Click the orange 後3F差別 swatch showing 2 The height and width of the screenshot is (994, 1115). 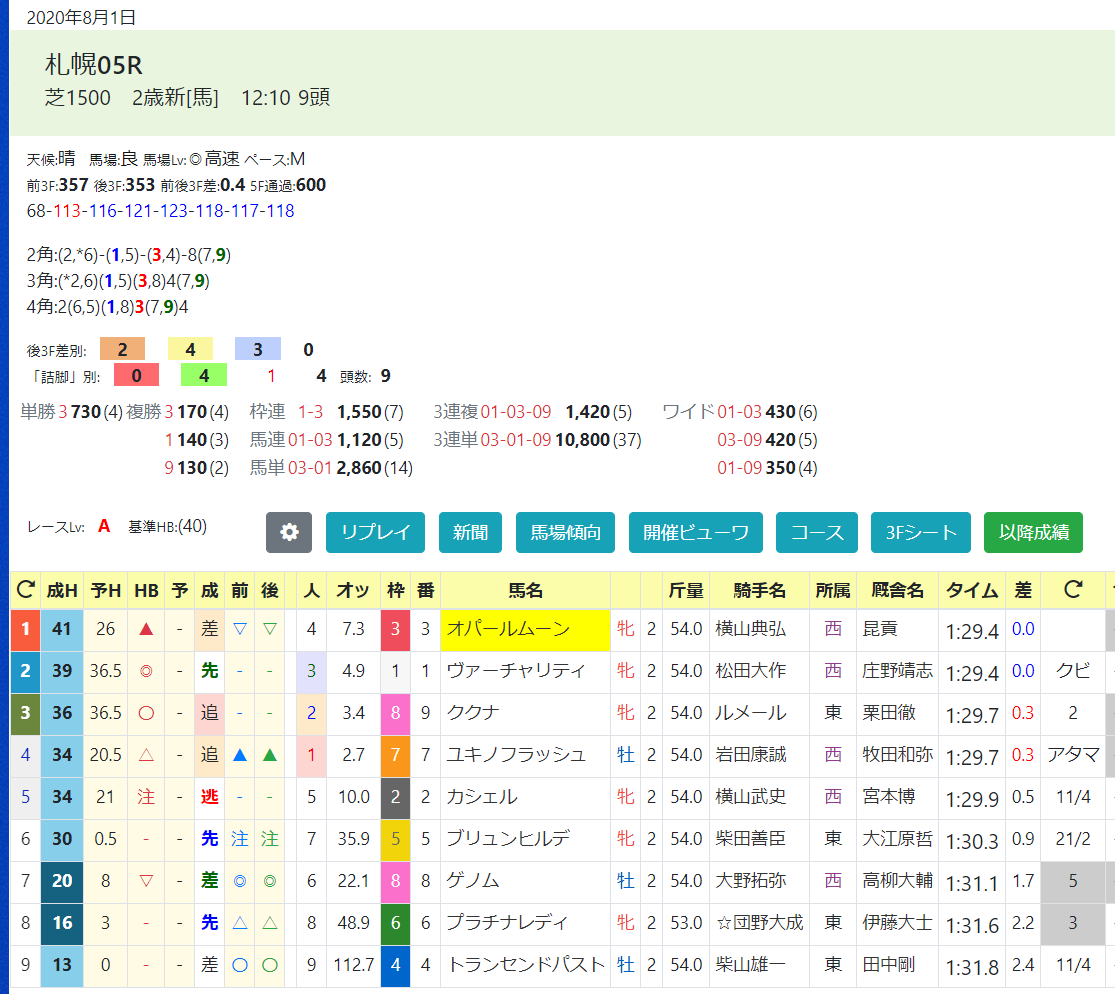coord(122,349)
